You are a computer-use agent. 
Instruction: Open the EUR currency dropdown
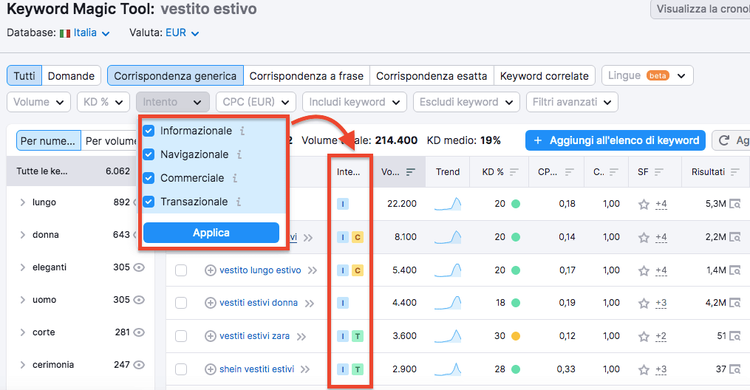(x=182, y=33)
